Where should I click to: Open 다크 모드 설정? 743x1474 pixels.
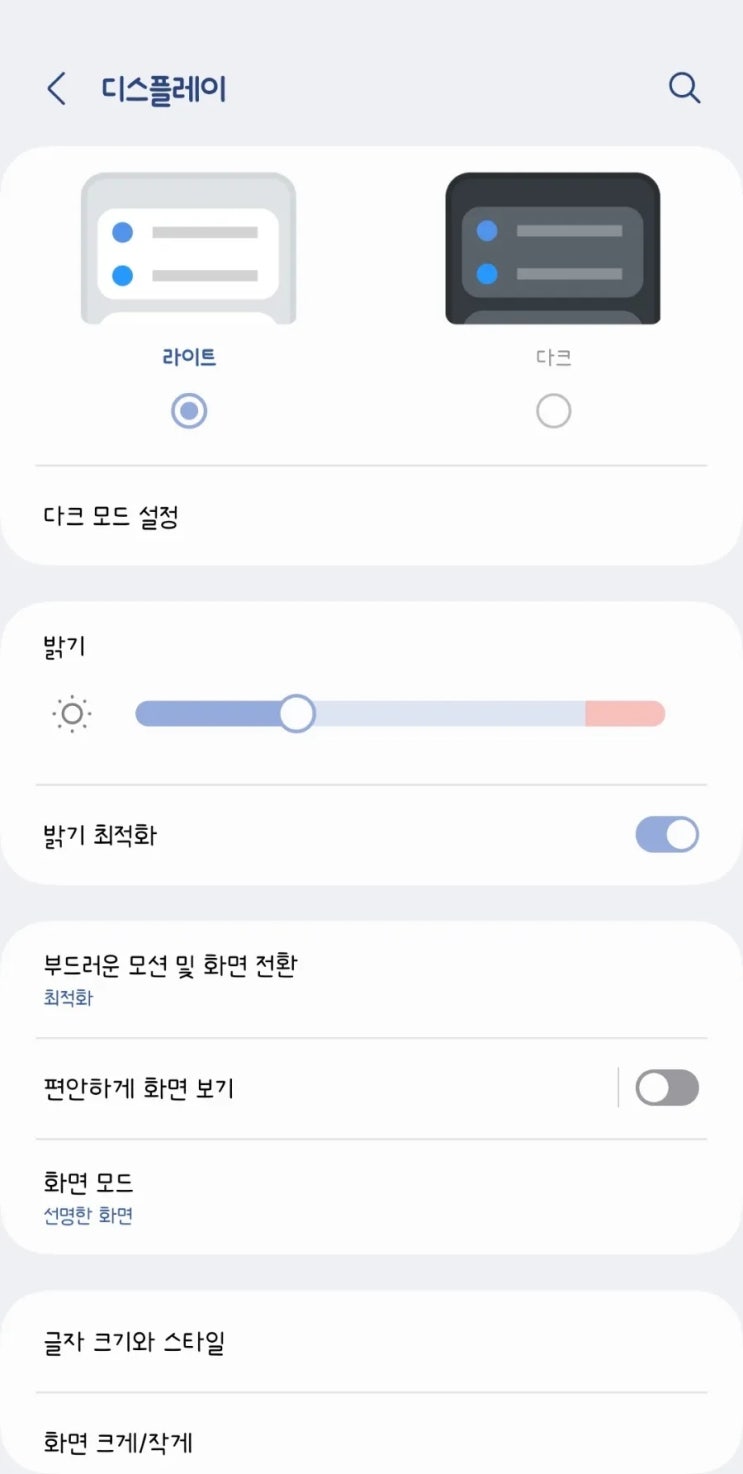[112, 517]
